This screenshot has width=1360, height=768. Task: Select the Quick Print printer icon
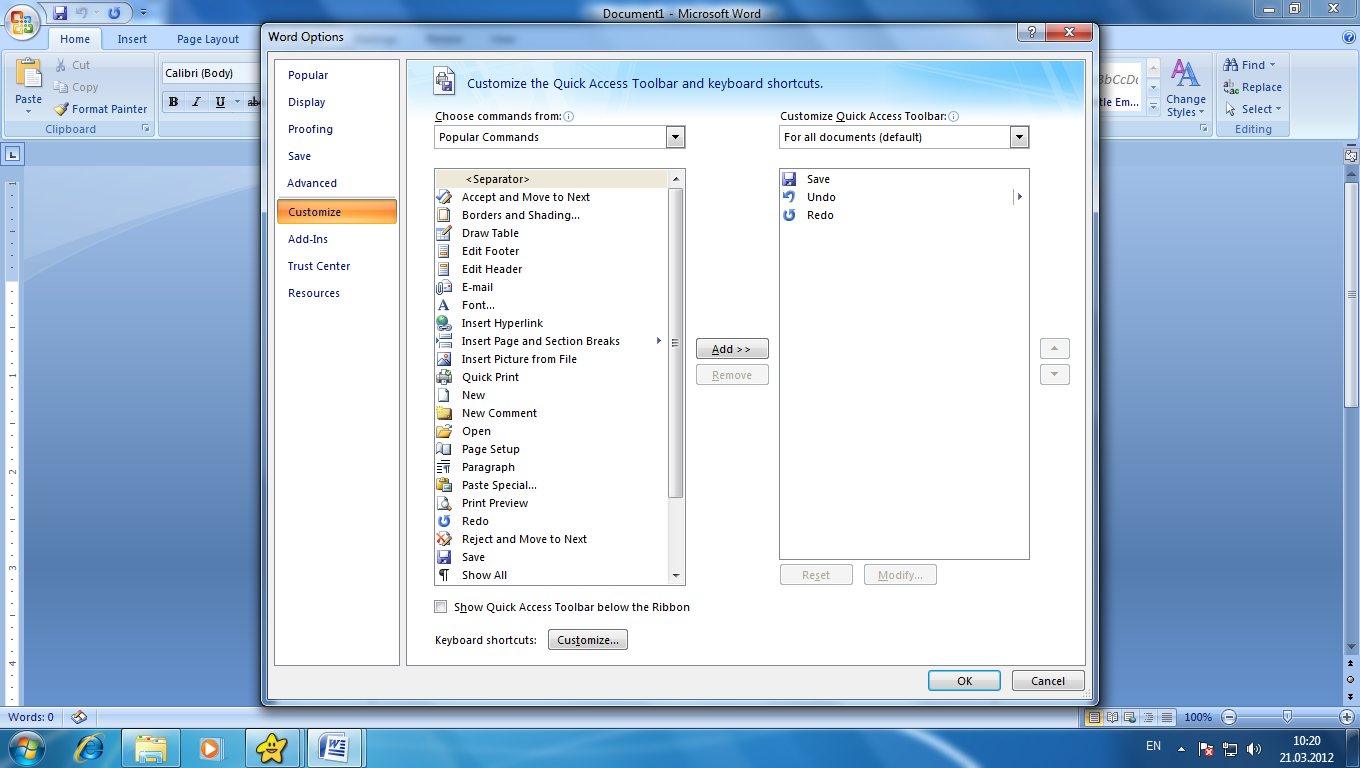click(444, 377)
